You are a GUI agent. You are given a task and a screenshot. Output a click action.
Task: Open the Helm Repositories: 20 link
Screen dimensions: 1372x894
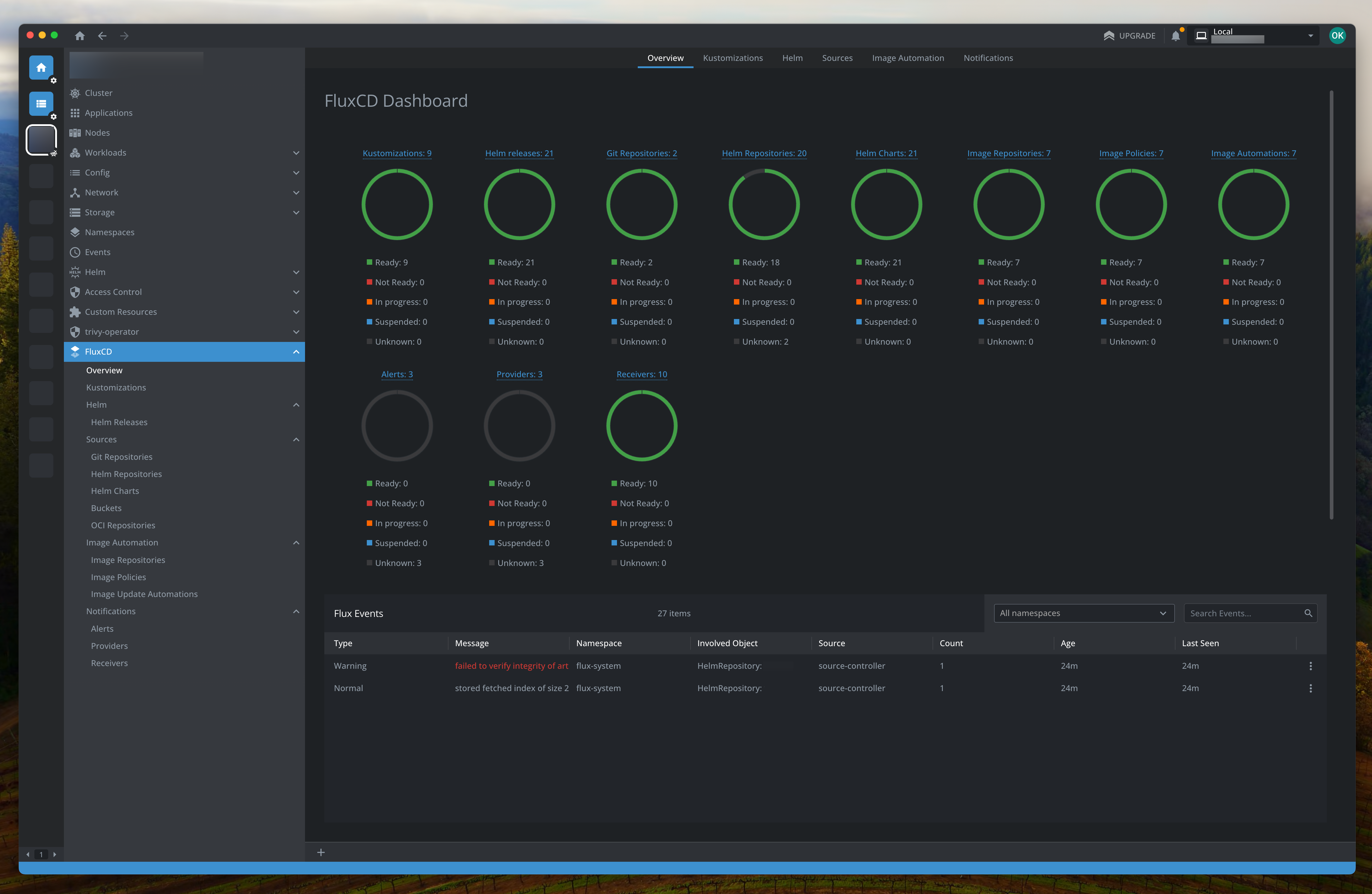pos(764,153)
